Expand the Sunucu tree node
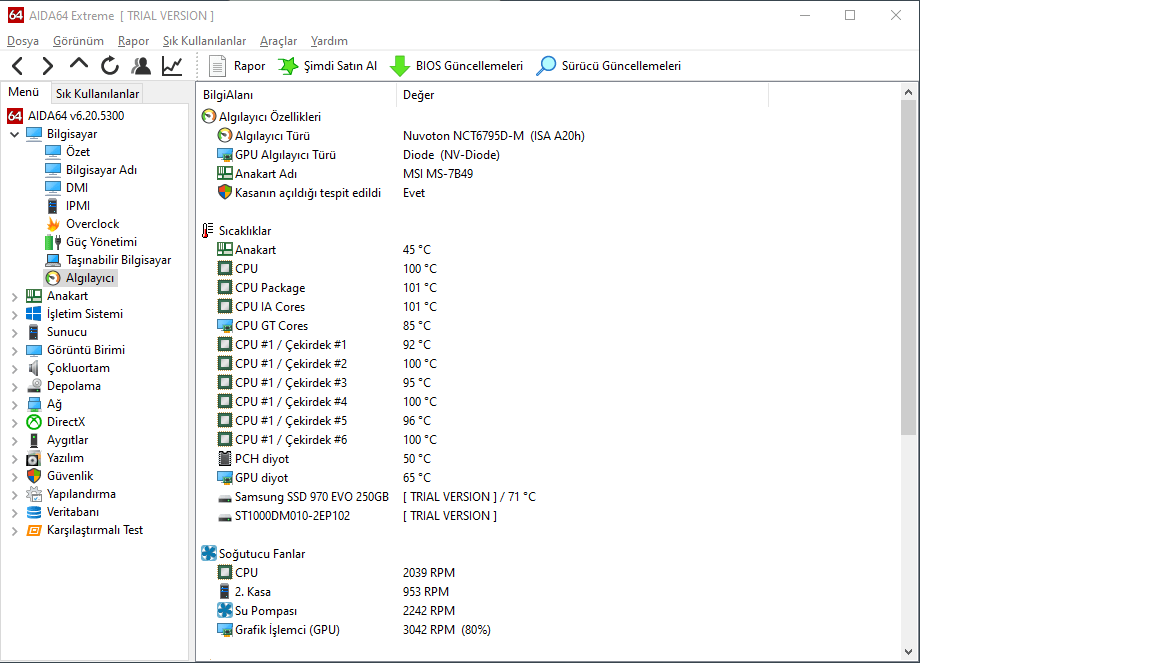 pos(14,333)
